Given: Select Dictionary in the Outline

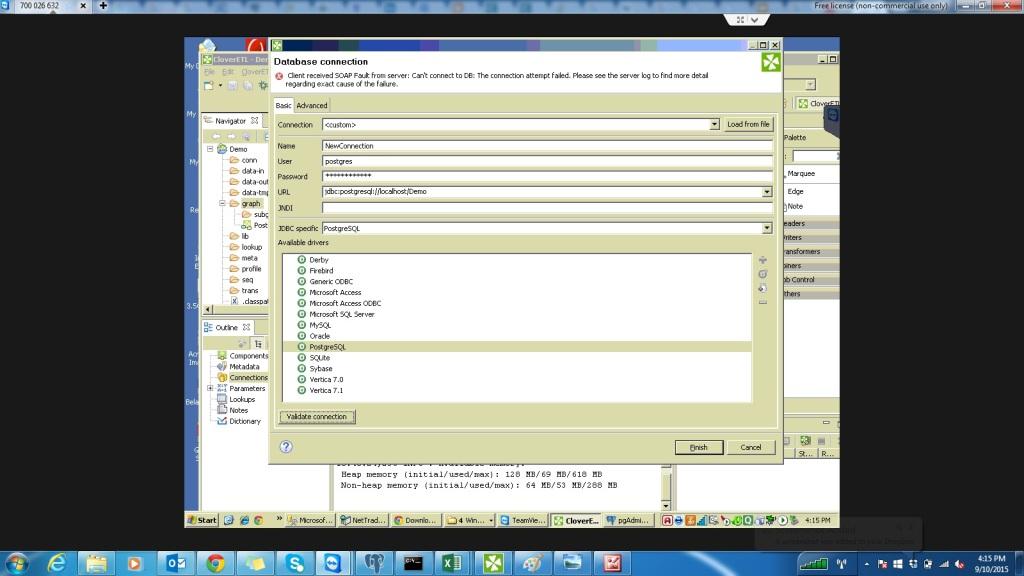Looking at the screenshot, I should tap(244, 421).
